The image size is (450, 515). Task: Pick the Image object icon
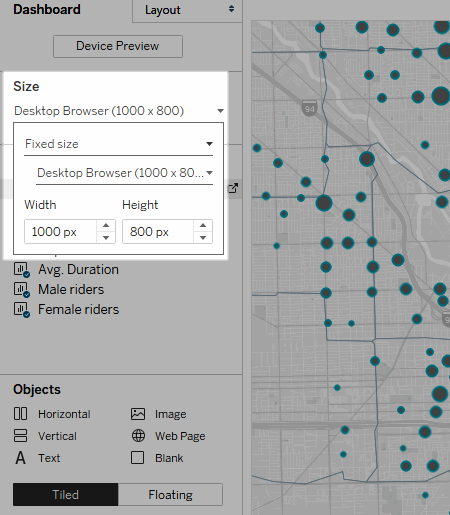[x=138, y=414]
